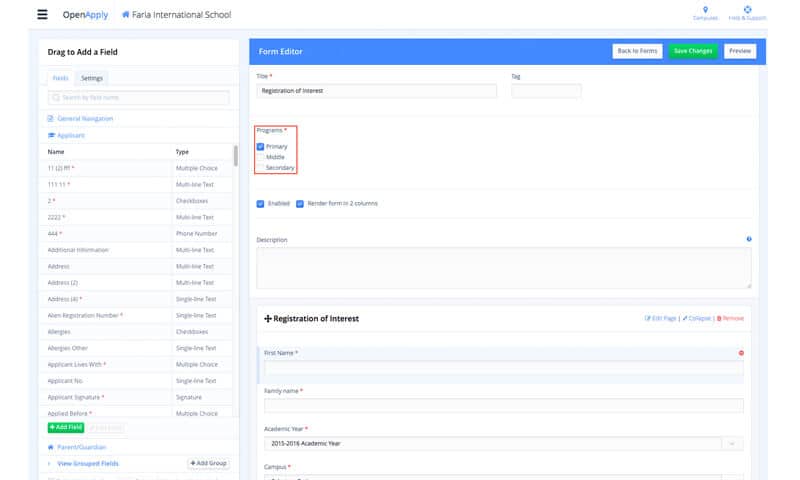
Task: Click the move handle beside Registration of Interest heading
Action: pyautogui.click(x=267, y=319)
